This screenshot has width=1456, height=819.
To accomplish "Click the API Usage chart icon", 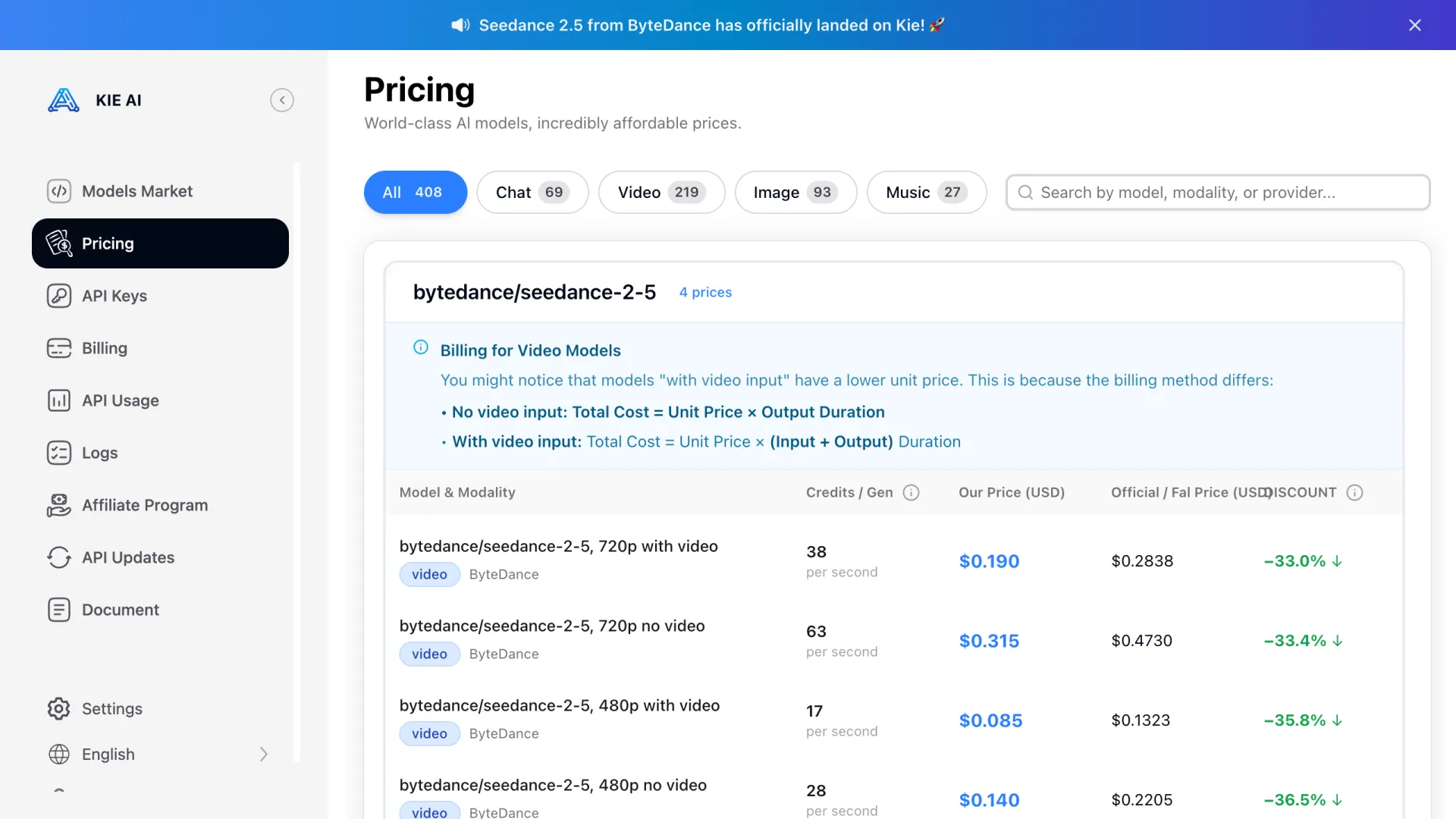I will tap(59, 400).
